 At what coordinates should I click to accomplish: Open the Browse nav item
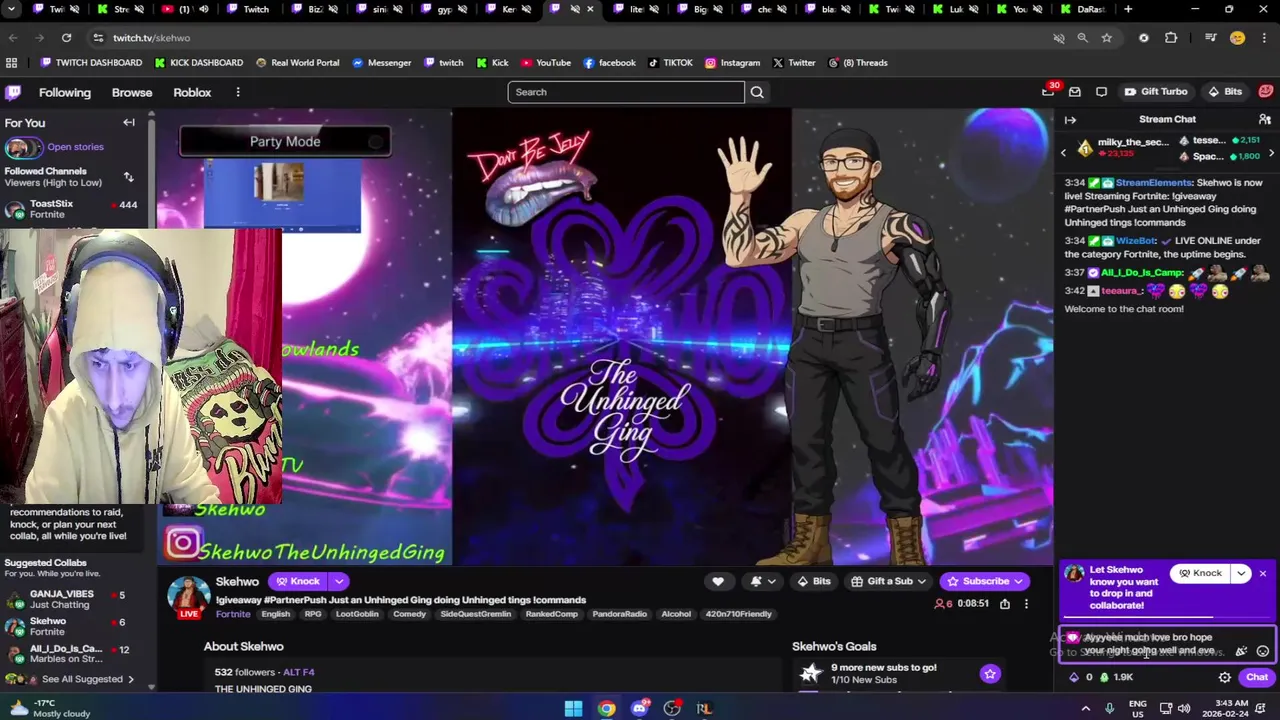pyautogui.click(x=132, y=92)
